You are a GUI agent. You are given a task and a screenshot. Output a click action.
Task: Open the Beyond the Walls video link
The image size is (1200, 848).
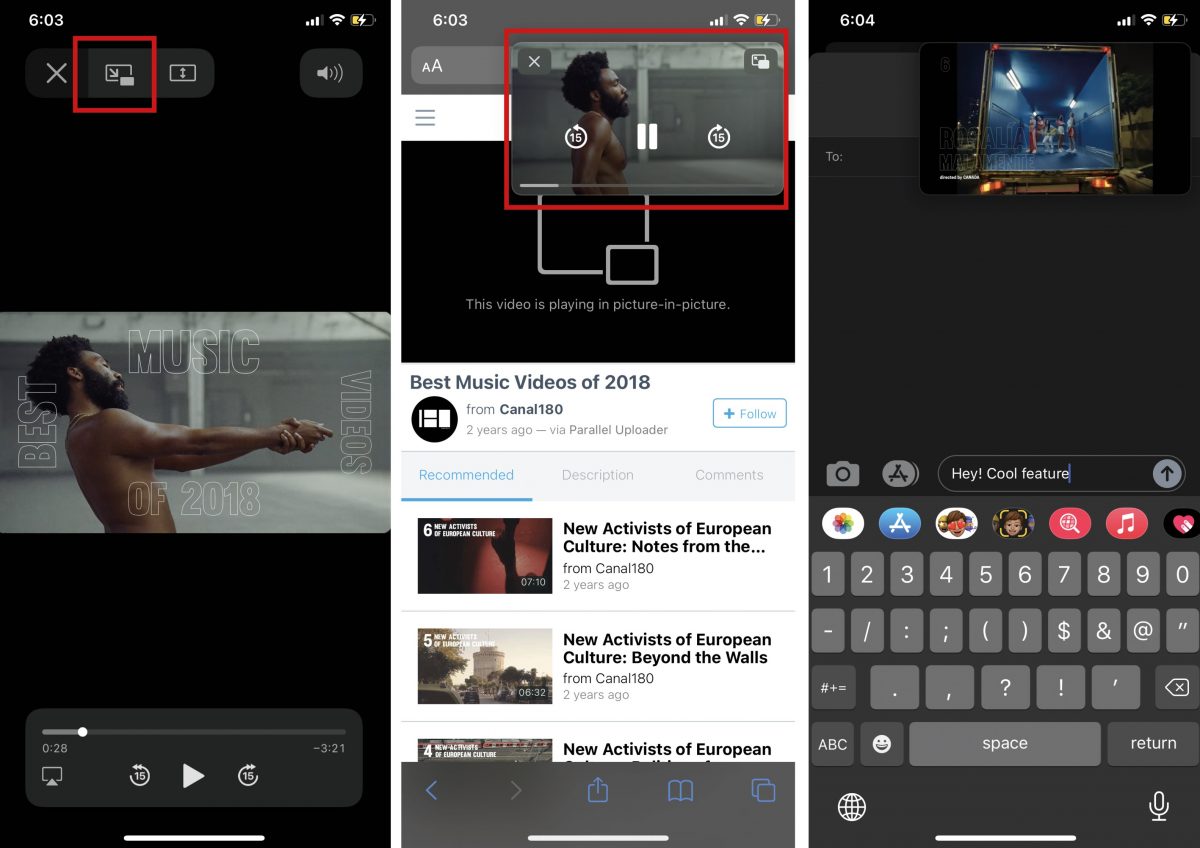[666, 648]
